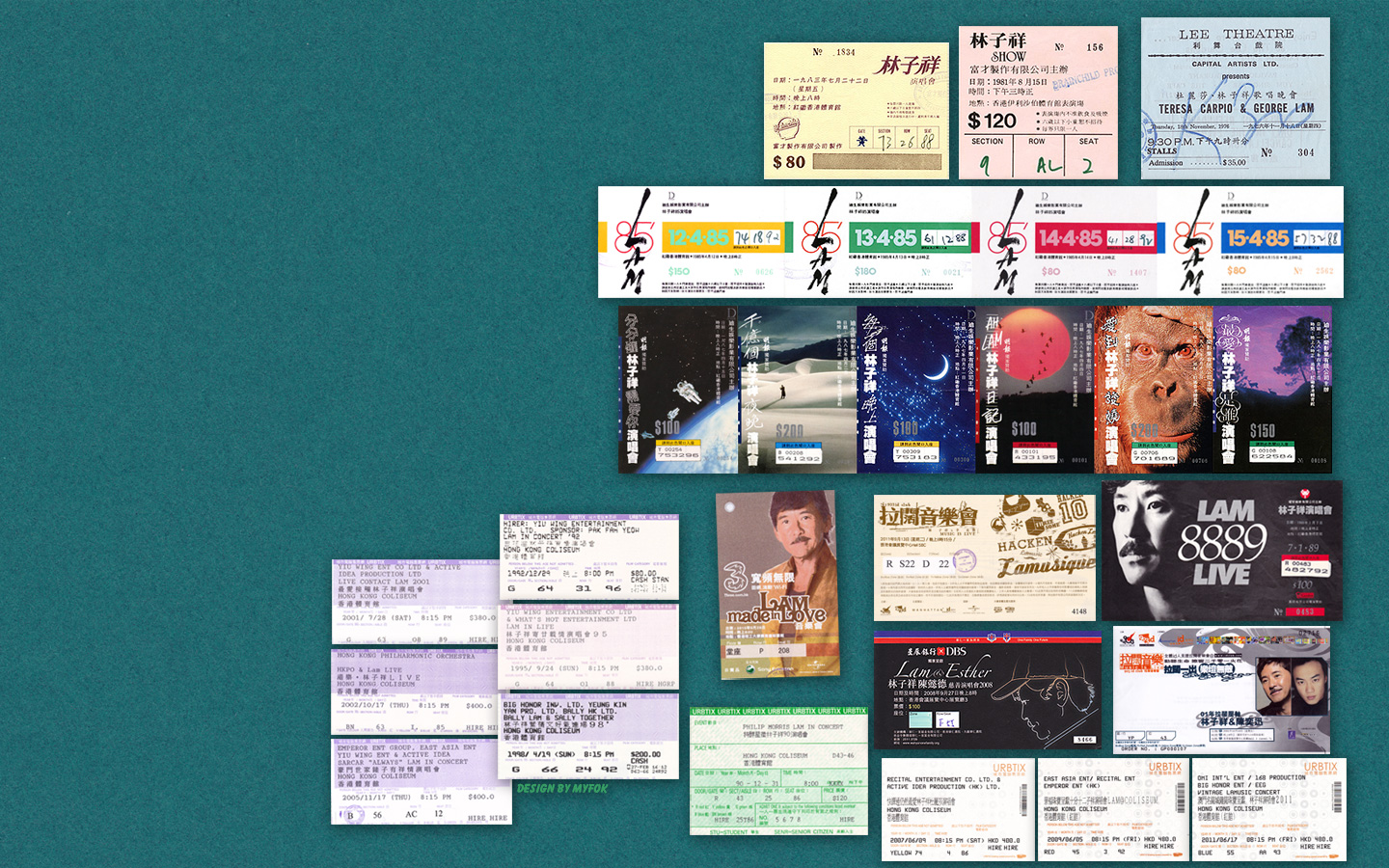Viewport: 1389px width, 868px height.
Task: Open the URBTIX ticket dated 2011/06/17
Action: (x=1268, y=810)
